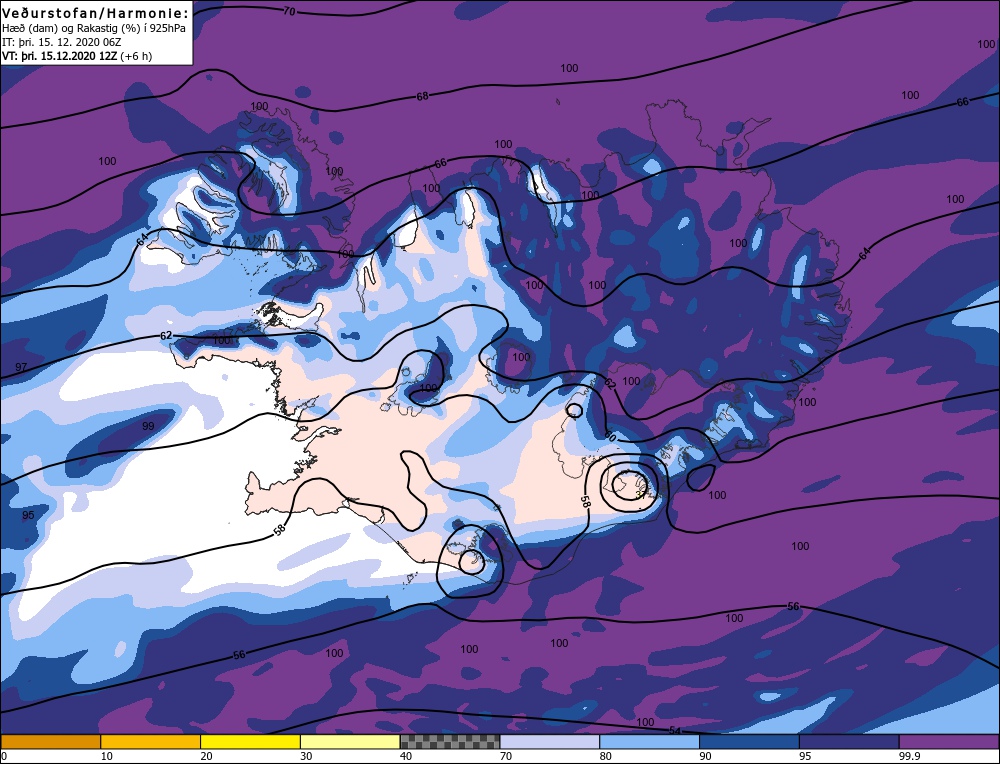Pick the lavender 70–80 legend swatch
This screenshot has height=764, width=1000.
[x=550, y=741]
